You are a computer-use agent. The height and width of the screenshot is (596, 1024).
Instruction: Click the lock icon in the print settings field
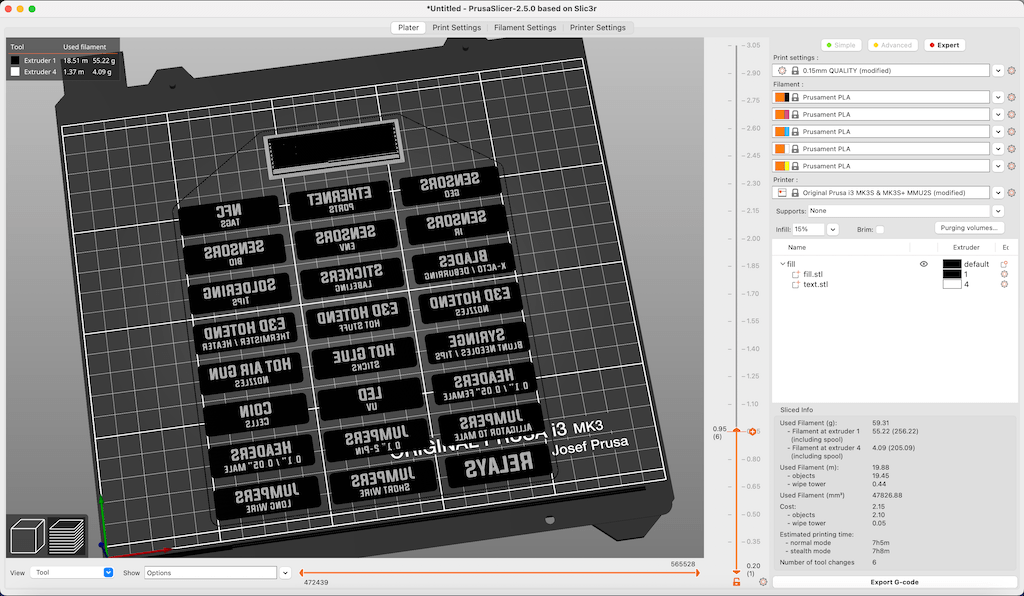coord(795,71)
